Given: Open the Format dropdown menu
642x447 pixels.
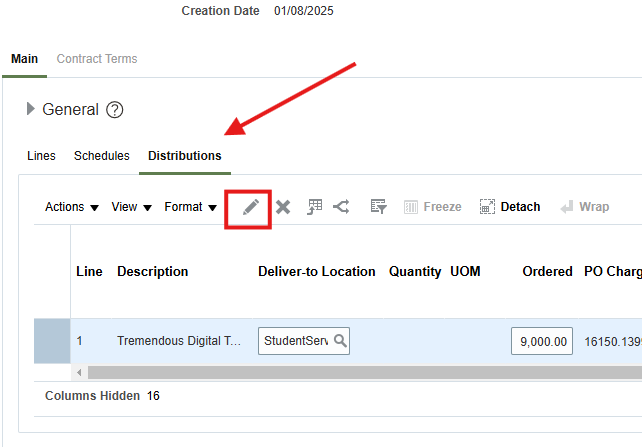Looking at the screenshot, I should [x=190, y=207].
